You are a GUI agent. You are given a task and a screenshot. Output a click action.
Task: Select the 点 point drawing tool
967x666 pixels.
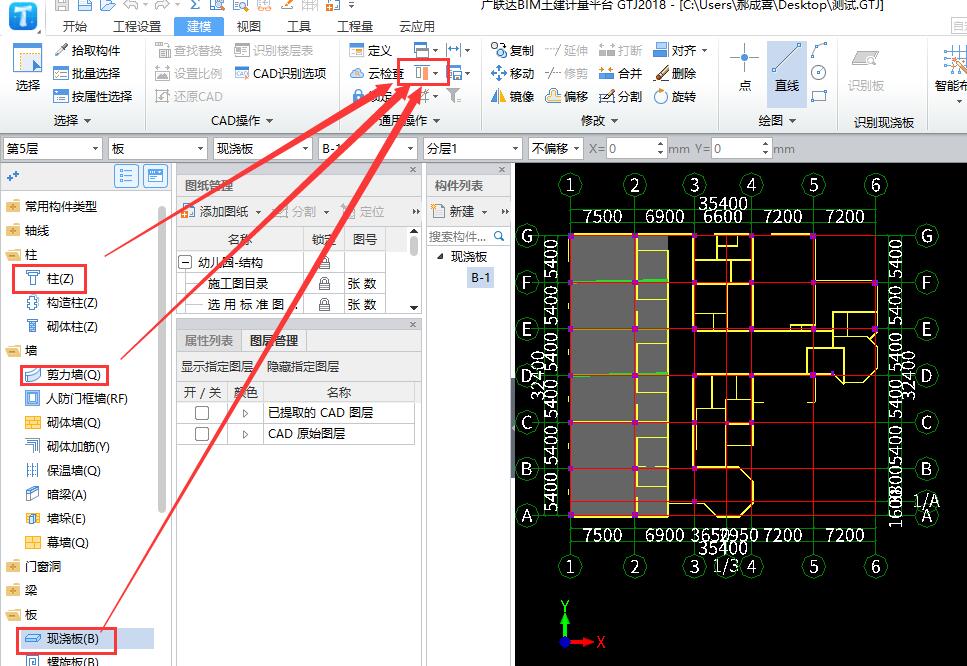click(x=744, y=68)
